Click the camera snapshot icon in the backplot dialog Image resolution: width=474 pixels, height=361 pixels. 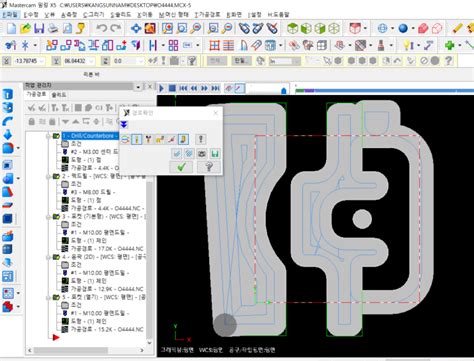tap(202, 154)
